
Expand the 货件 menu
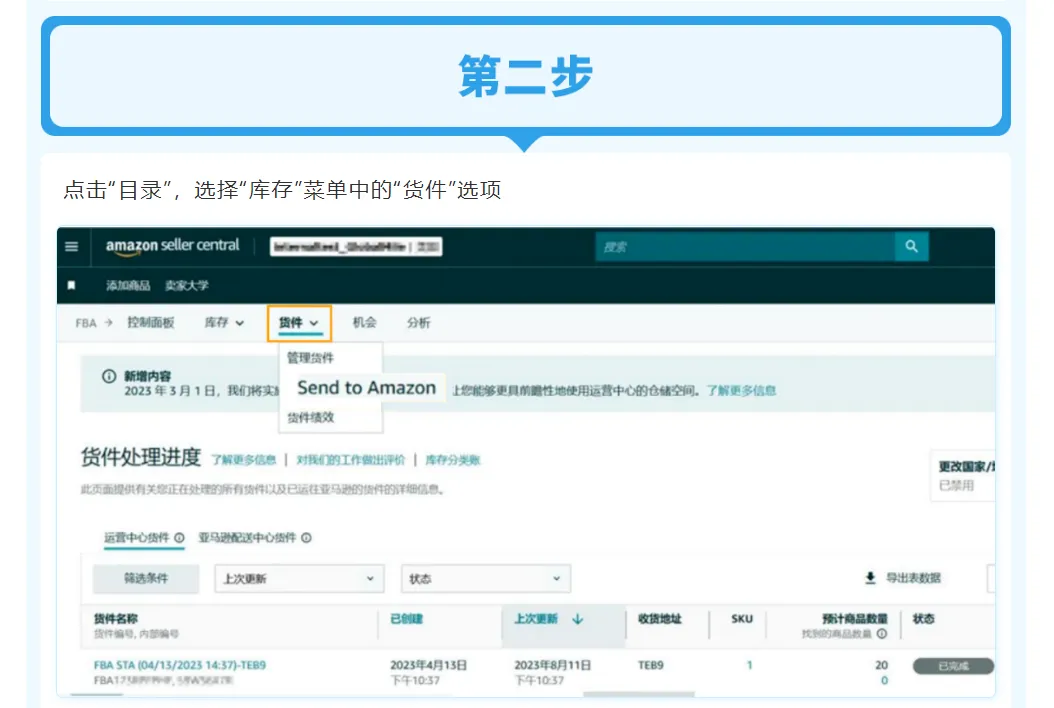click(299, 323)
